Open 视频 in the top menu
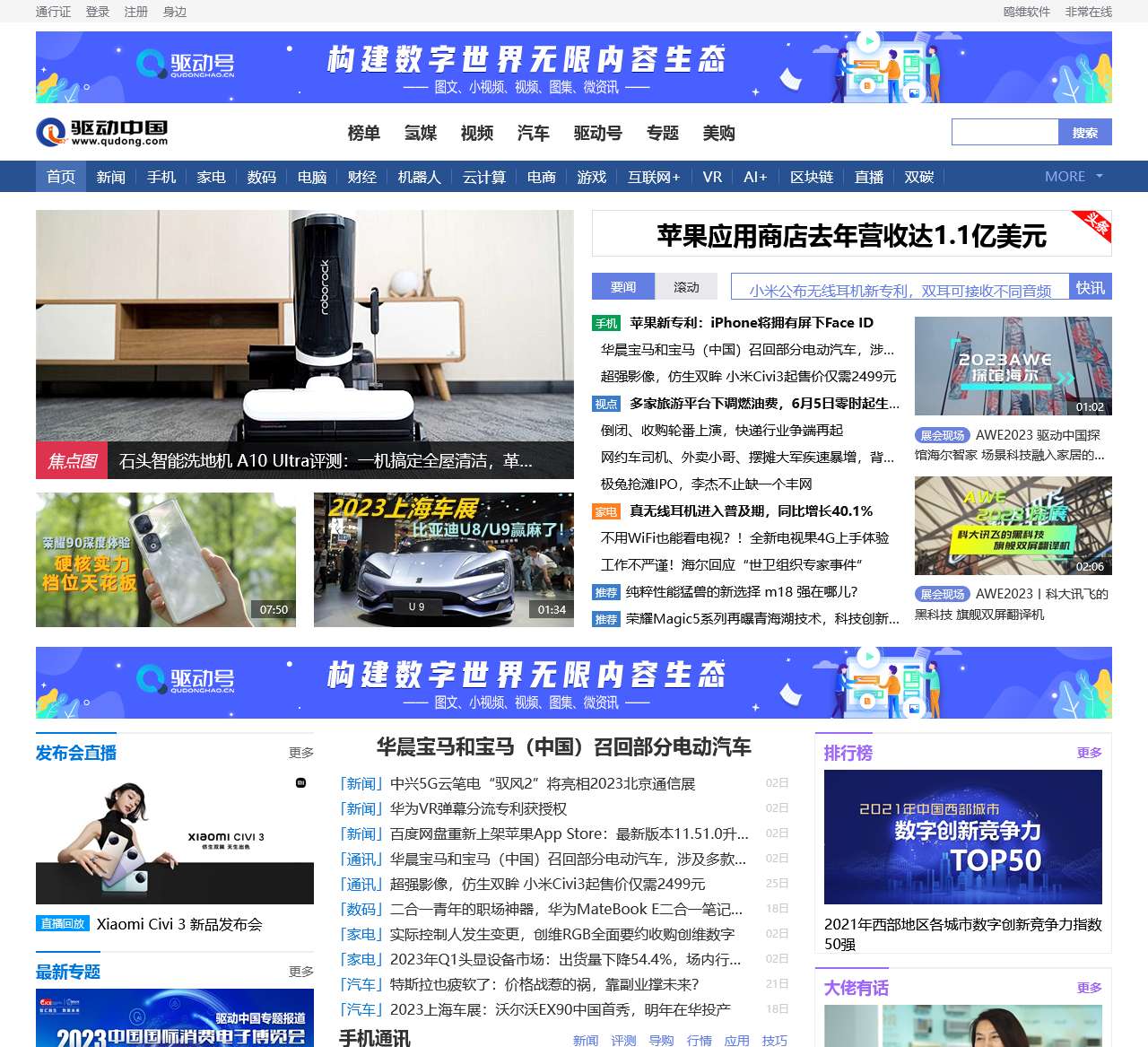Screen dimensions: 1148x1047 tap(477, 133)
